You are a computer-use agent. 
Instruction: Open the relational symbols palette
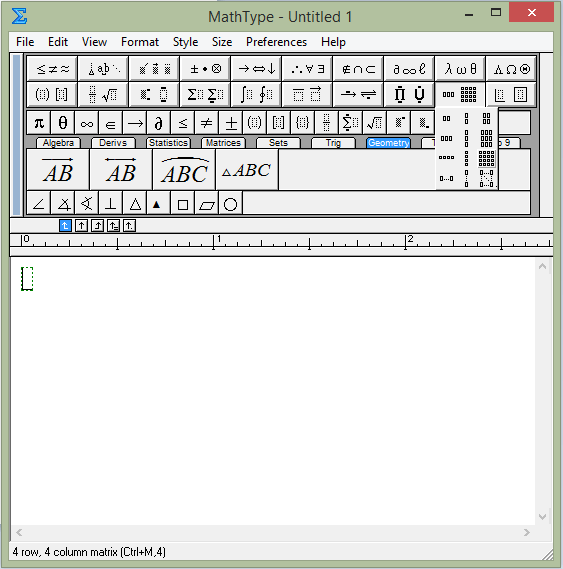[52, 69]
